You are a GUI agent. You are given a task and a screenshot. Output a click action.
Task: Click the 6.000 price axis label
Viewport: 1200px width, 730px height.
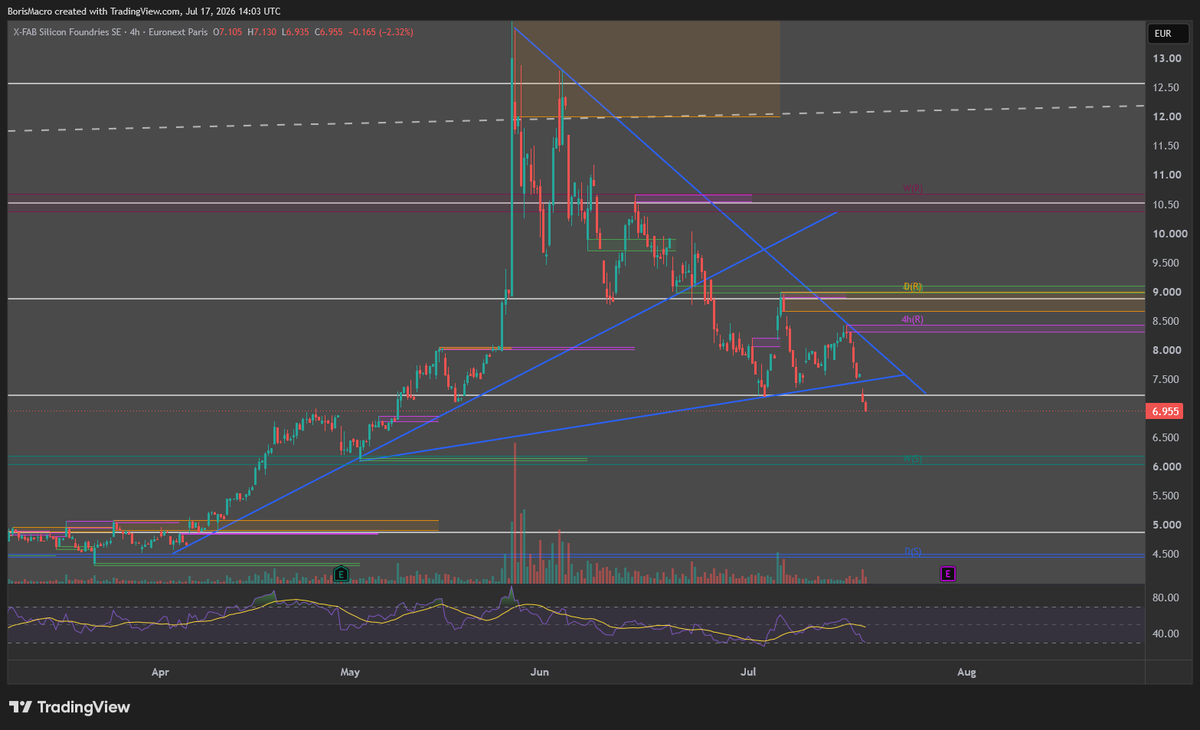pyautogui.click(x=1168, y=467)
